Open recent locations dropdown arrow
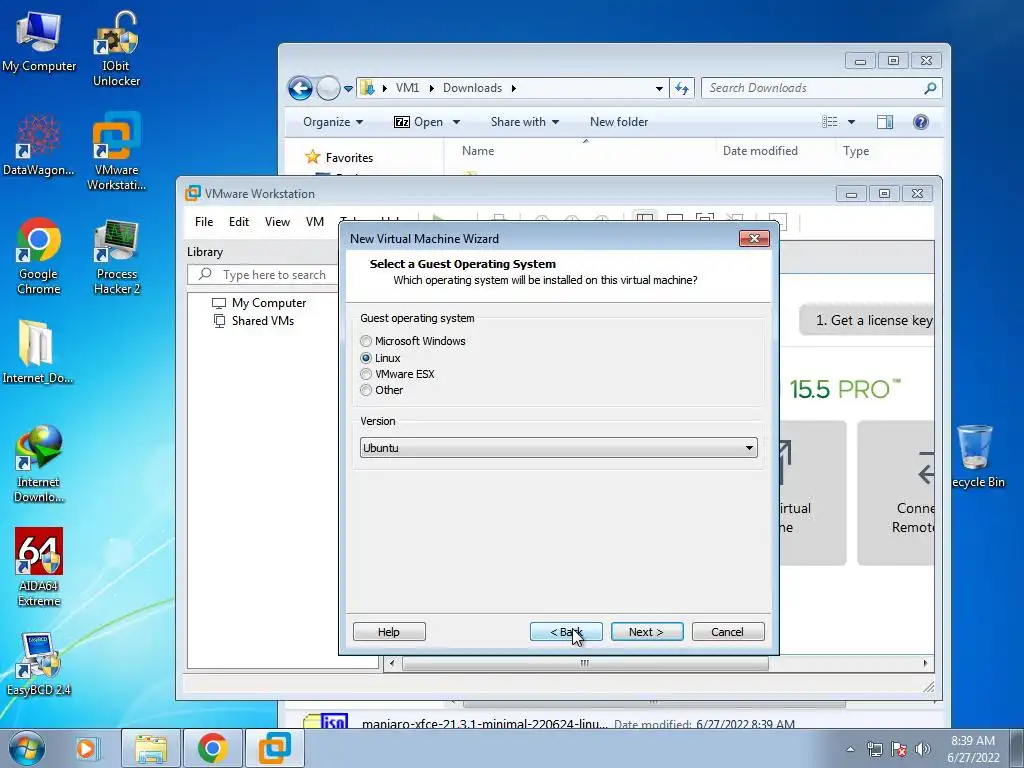This screenshot has height=768, width=1024. tap(348, 89)
